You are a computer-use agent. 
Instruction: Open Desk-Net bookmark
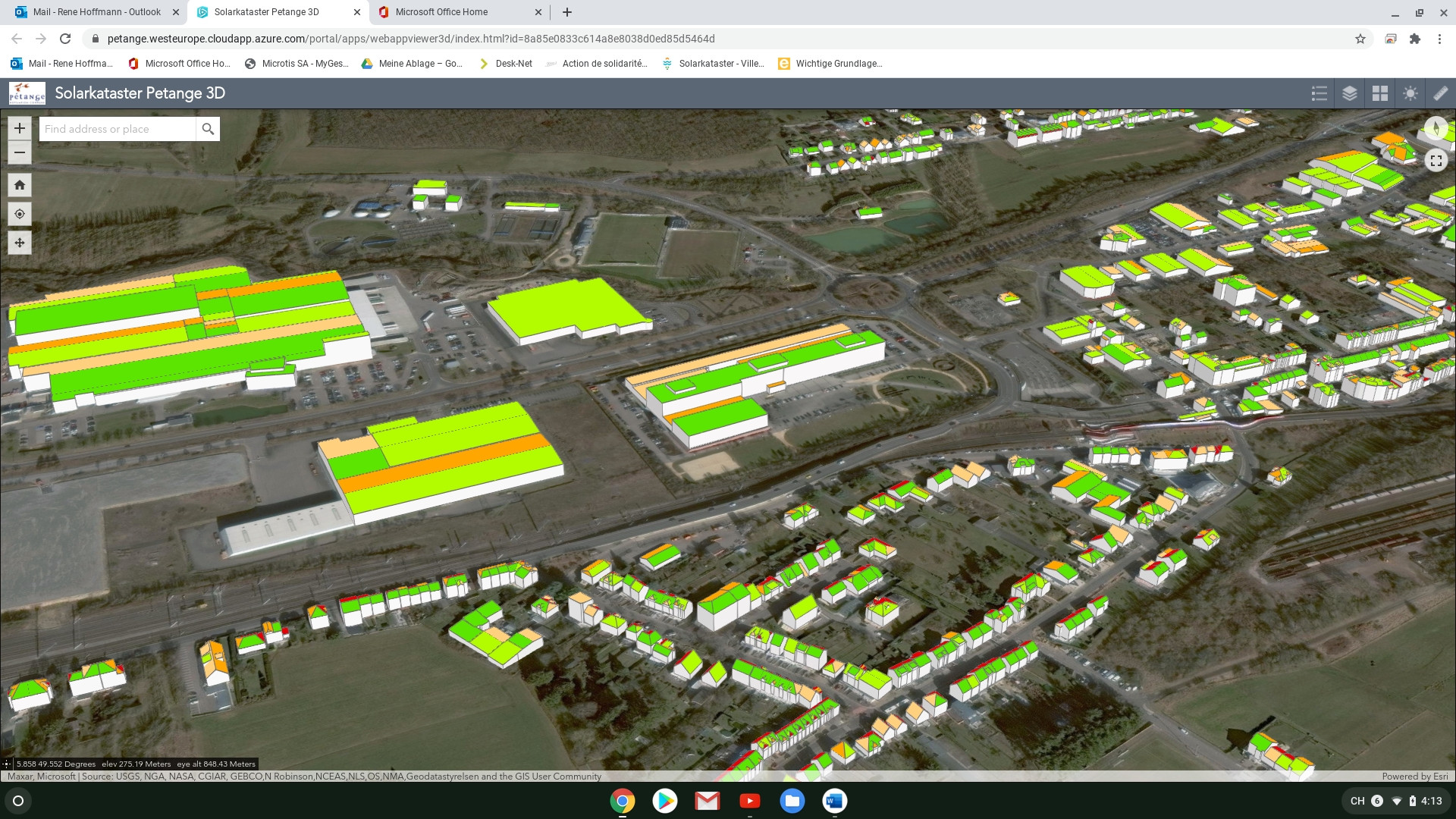[x=506, y=64]
